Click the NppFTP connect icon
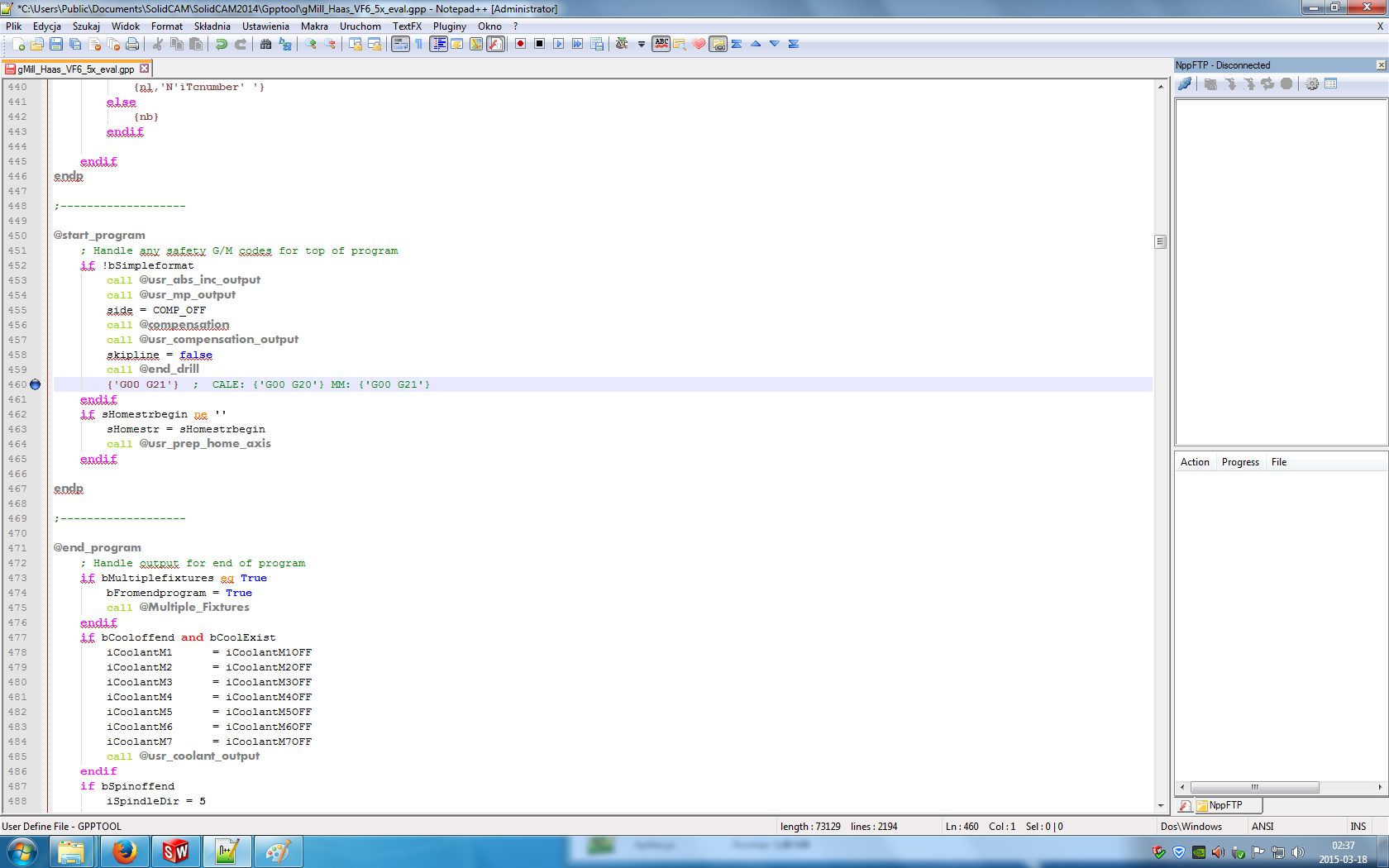The height and width of the screenshot is (868, 1389). click(x=1185, y=83)
